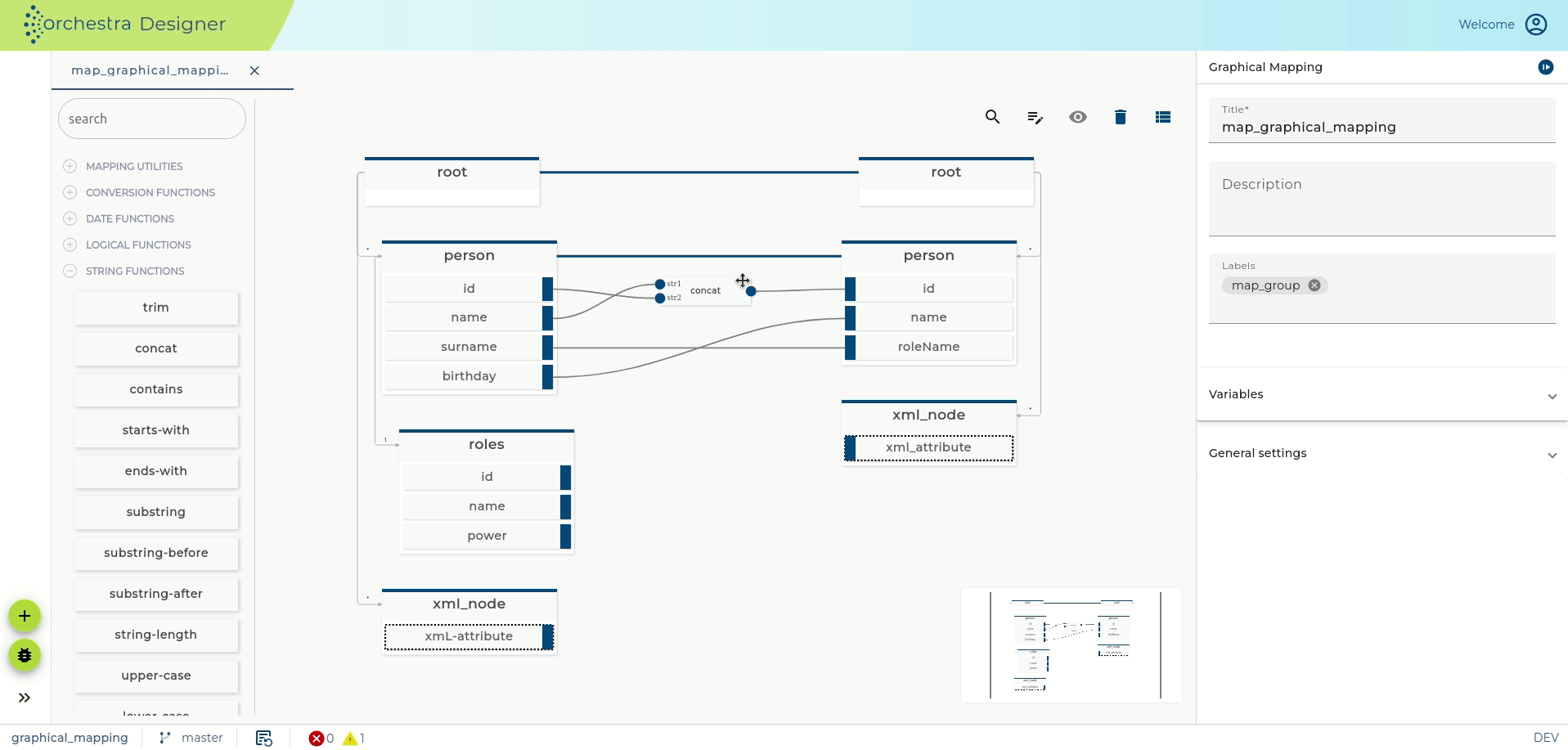Screen dimensions: 1568x750
Task: Open user account profile icon
Action: tap(1536, 25)
